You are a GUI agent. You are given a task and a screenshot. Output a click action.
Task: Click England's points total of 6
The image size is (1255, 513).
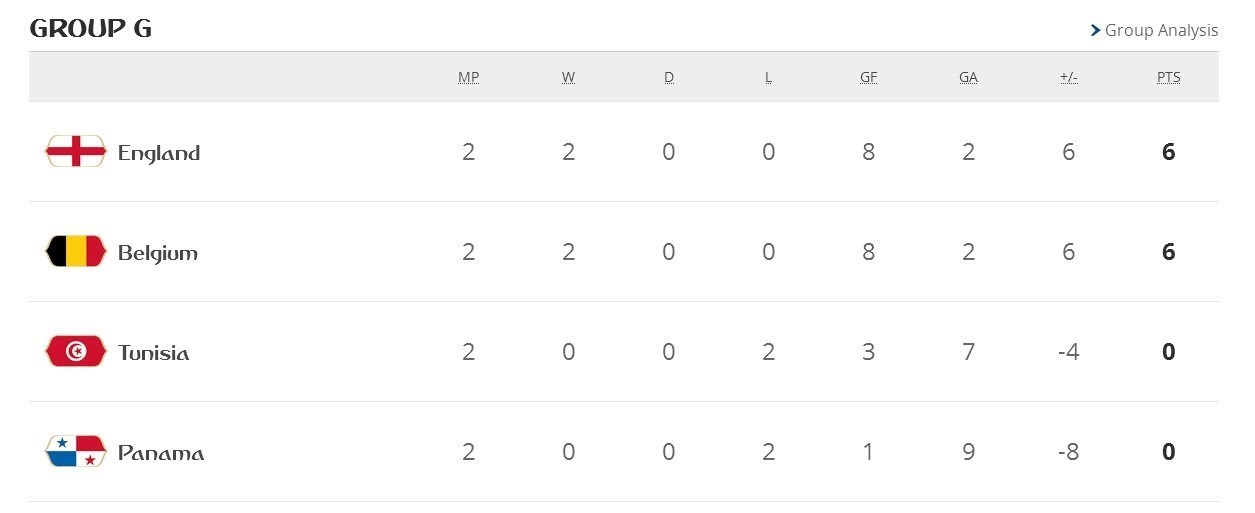1168,152
